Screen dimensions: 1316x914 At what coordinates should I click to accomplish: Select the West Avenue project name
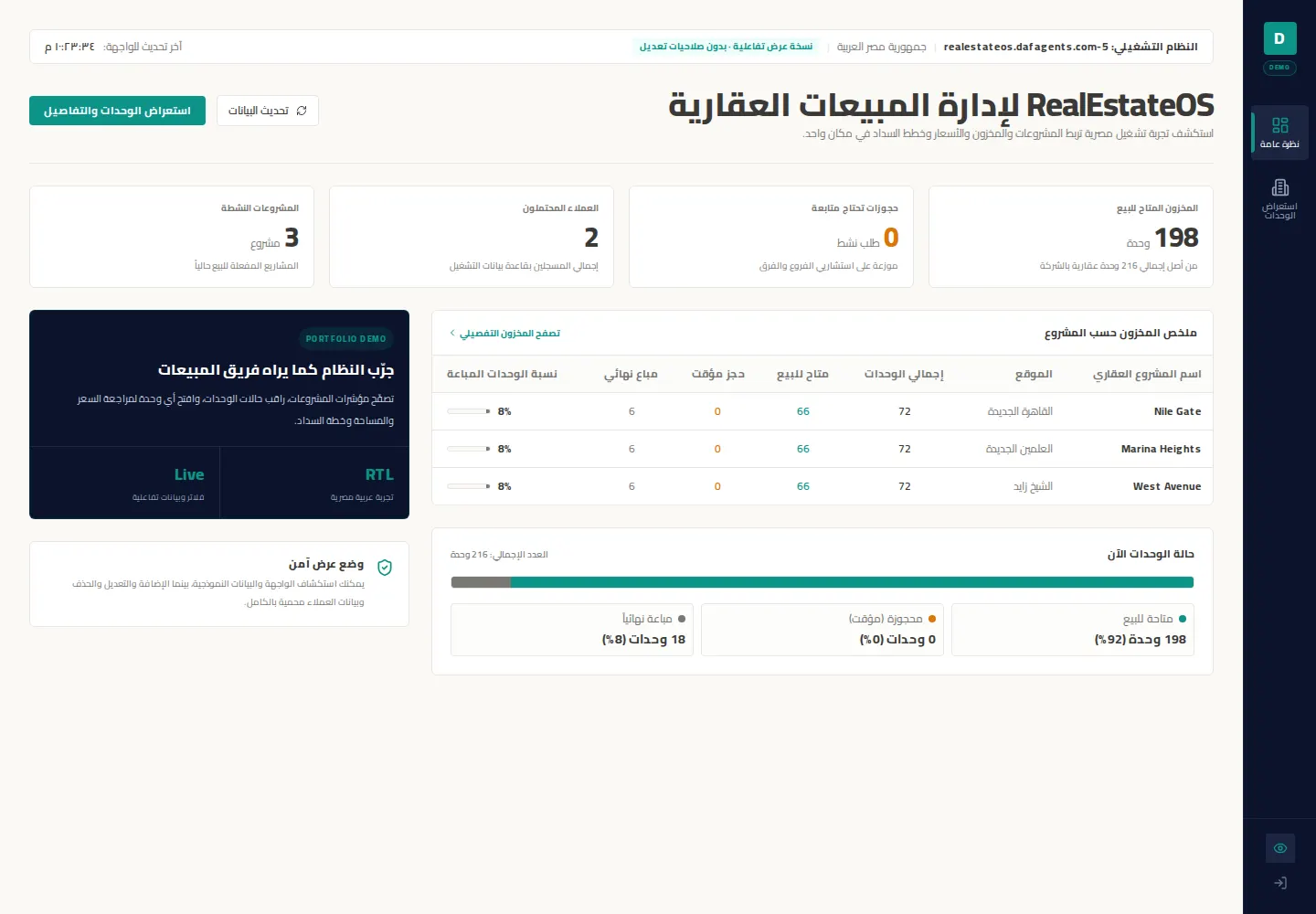(x=1167, y=486)
